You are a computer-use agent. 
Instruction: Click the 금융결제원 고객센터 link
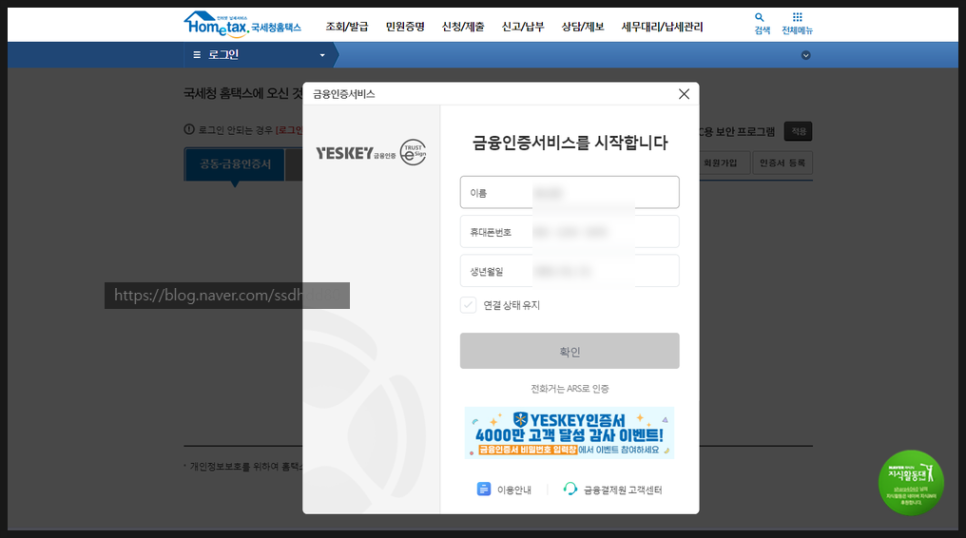[x=622, y=490]
